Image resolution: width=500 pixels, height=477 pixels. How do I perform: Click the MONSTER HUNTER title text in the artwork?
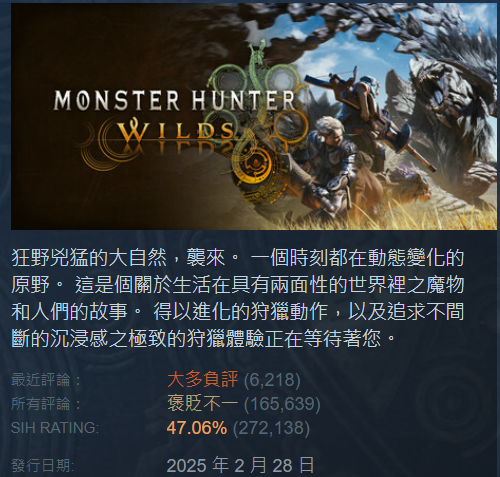point(174,100)
